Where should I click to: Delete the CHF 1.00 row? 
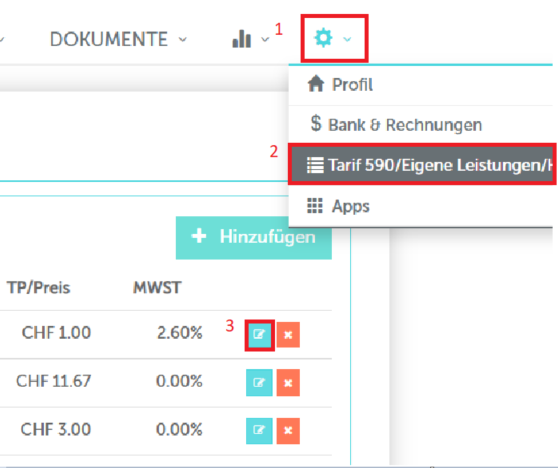pyautogui.click(x=288, y=335)
